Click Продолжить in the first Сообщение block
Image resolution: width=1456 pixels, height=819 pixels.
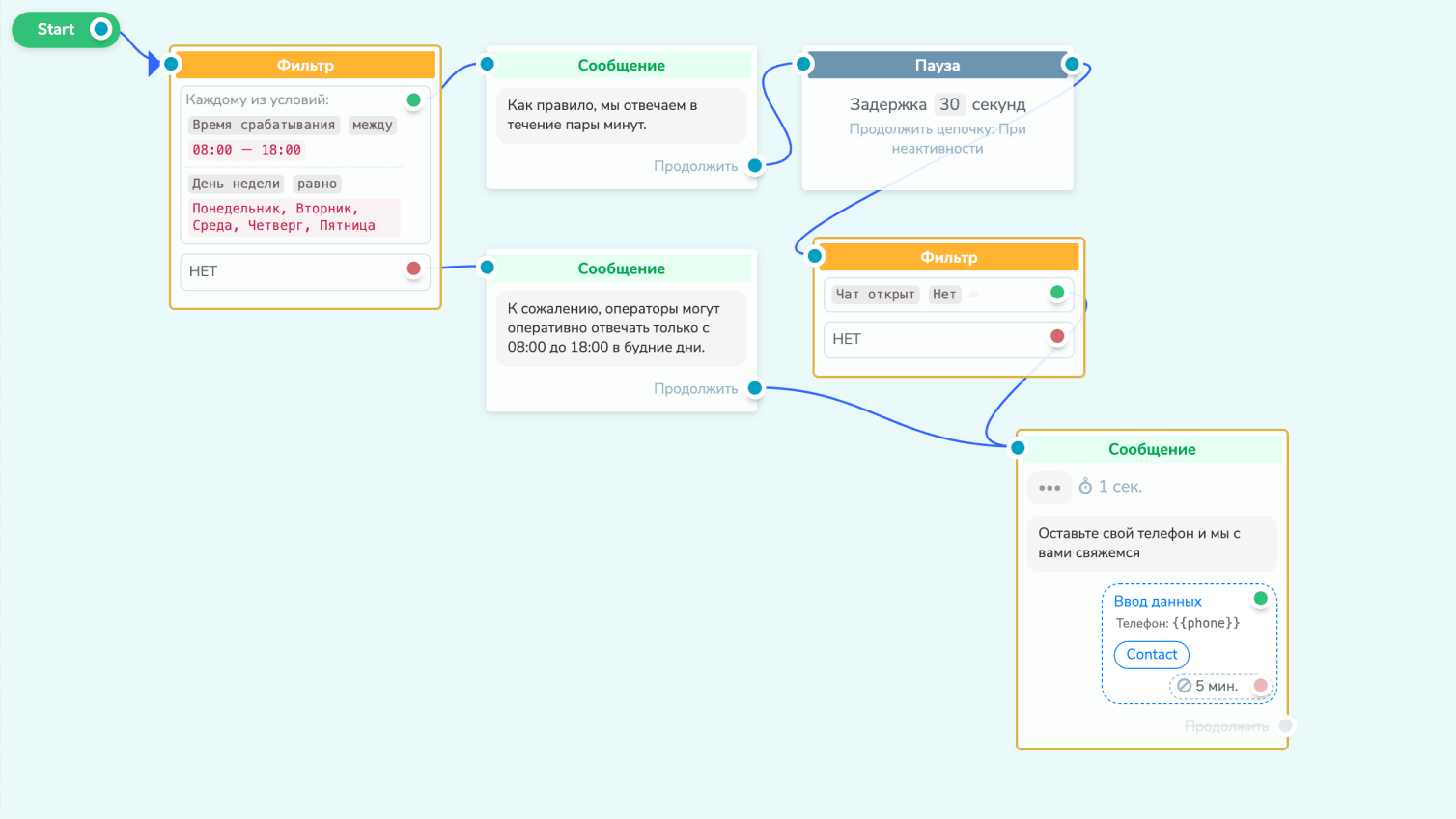click(x=695, y=166)
